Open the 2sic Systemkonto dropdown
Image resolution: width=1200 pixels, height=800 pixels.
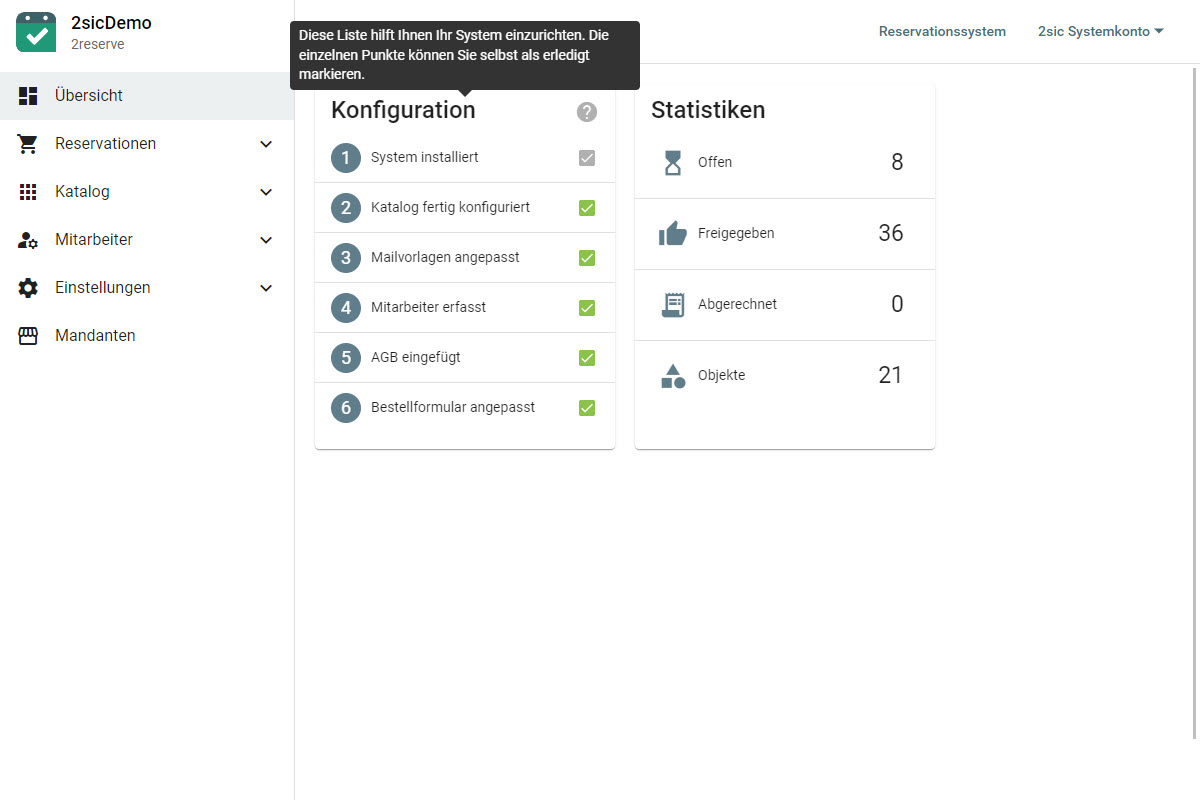[x=1100, y=31]
